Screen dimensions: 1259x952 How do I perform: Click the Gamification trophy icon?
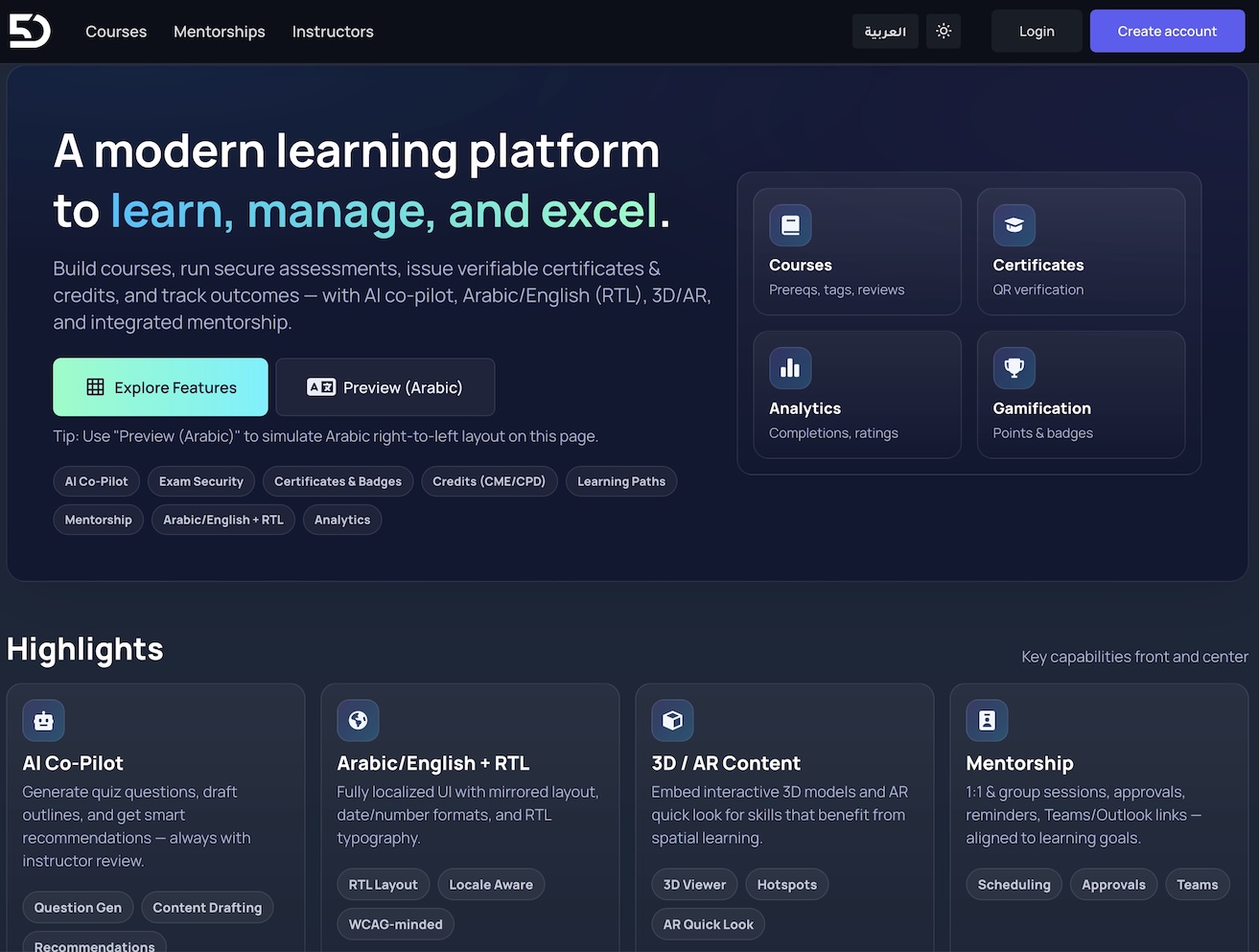coord(1014,368)
